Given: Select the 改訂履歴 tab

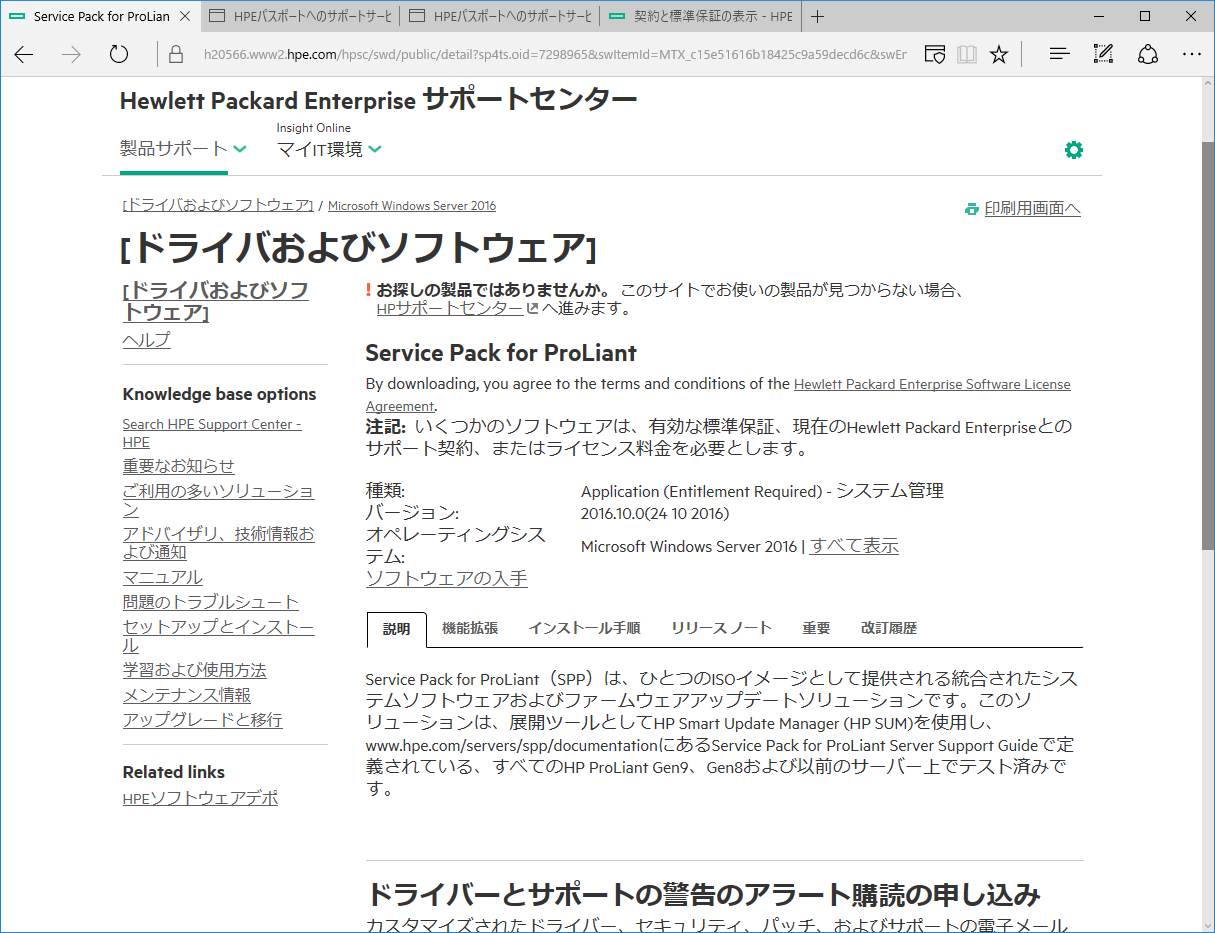Looking at the screenshot, I should (x=889, y=628).
